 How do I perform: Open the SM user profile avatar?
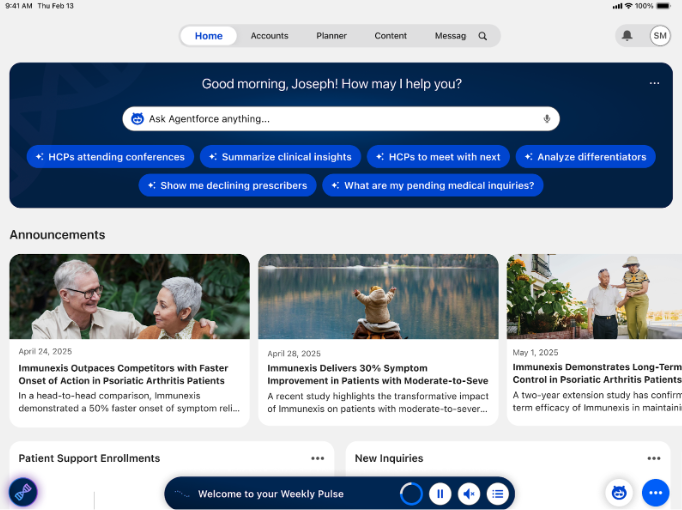tap(660, 36)
